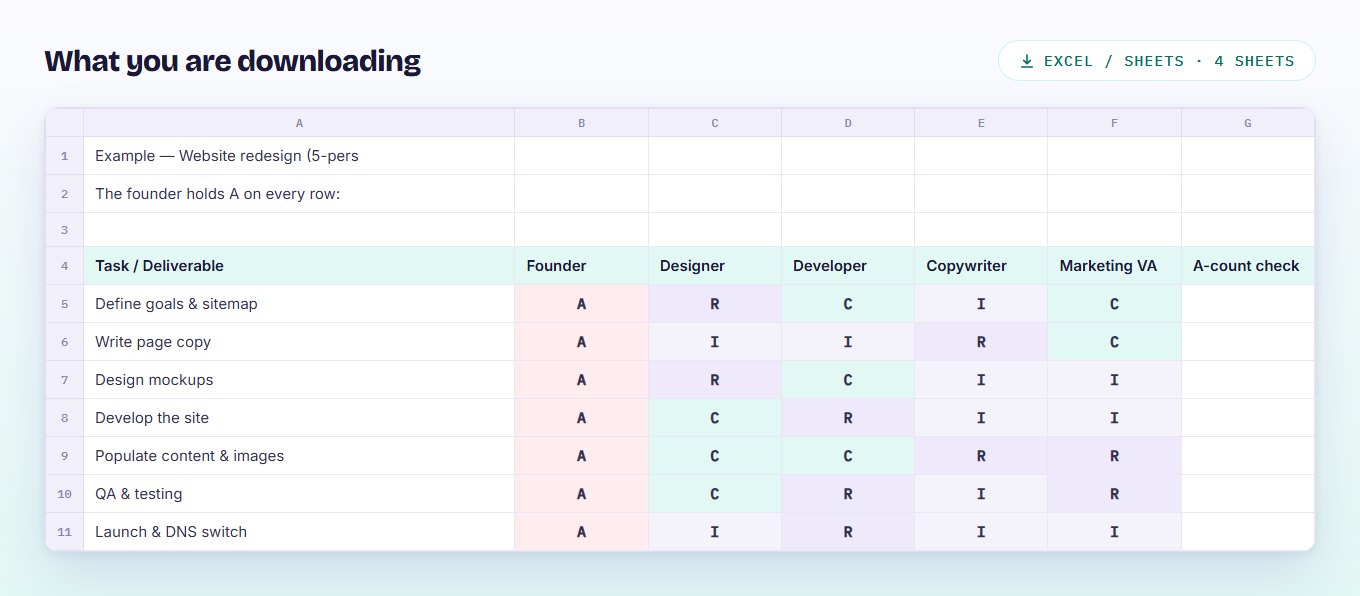
Task: Click Founder 'A' cell for Develop the site
Action: (582, 418)
